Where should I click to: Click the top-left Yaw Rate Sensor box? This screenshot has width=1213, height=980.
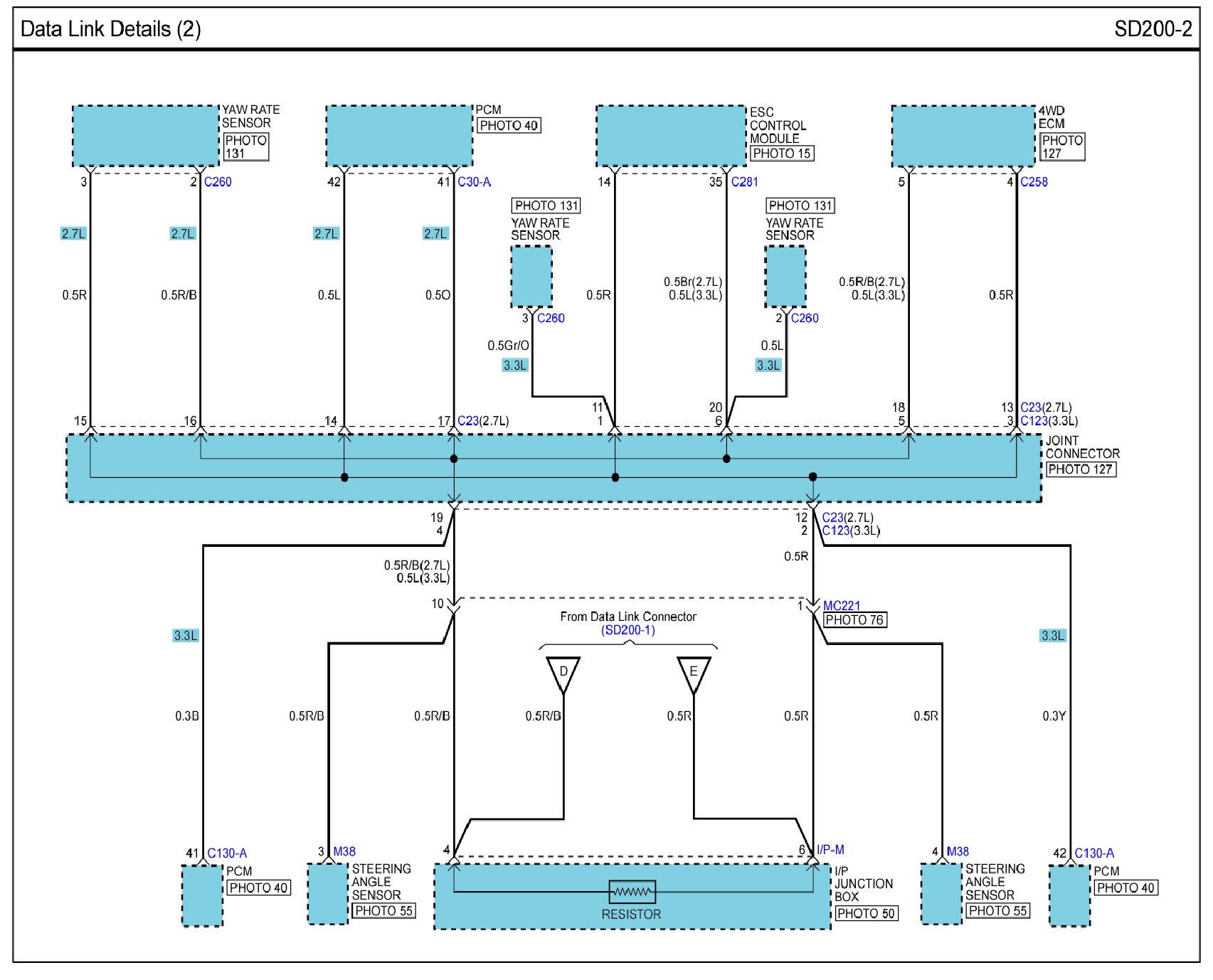(x=146, y=136)
